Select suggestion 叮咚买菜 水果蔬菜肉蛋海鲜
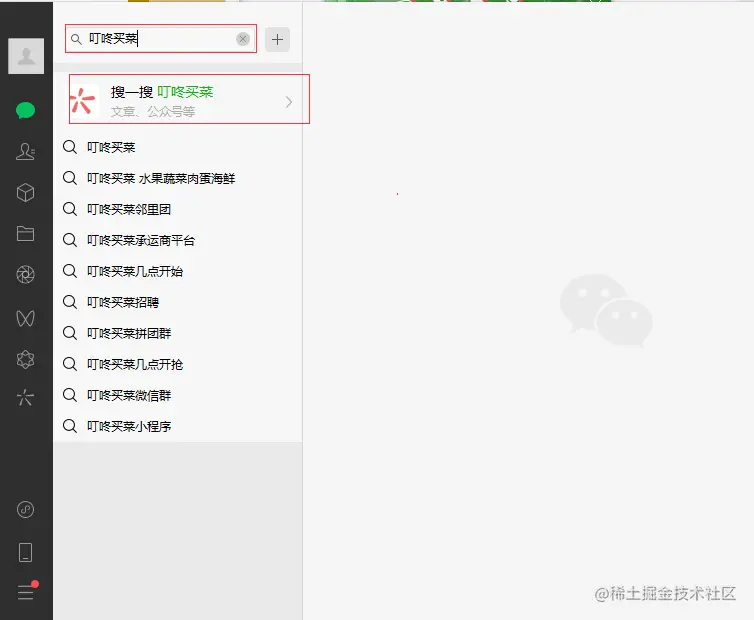754x620 pixels. tap(178, 178)
